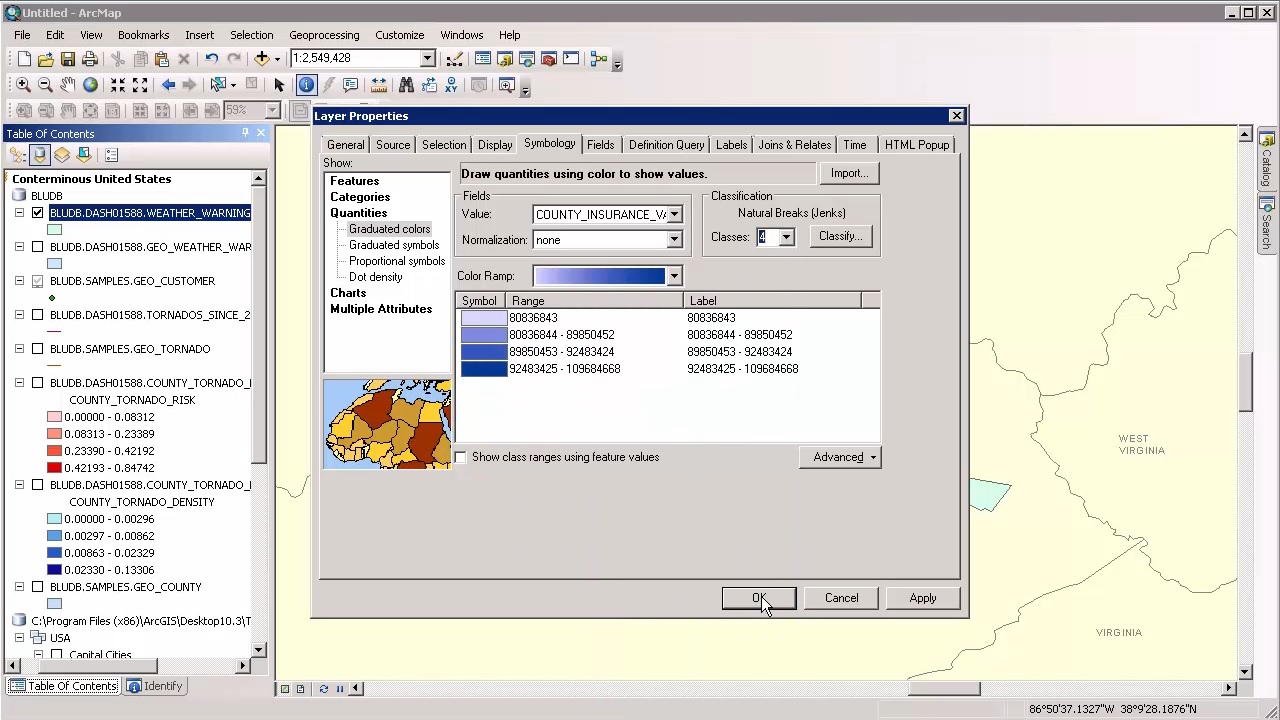This screenshot has width=1280, height=720.
Task: Activate the Identify tool
Action: click(x=306, y=85)
